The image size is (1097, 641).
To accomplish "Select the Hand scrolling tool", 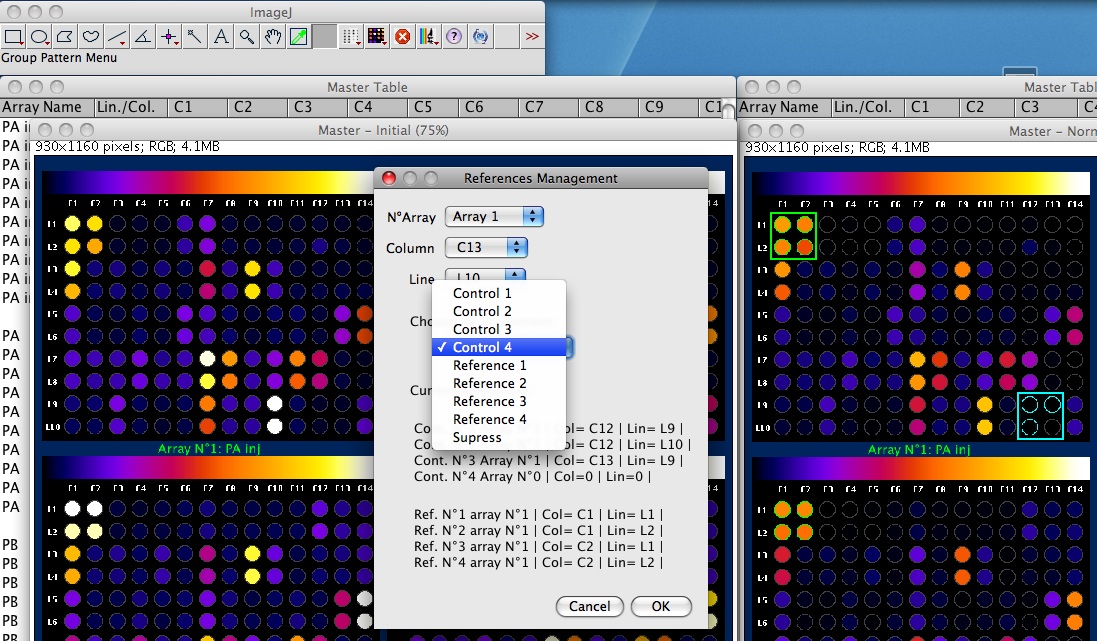I will coord(272,36).
